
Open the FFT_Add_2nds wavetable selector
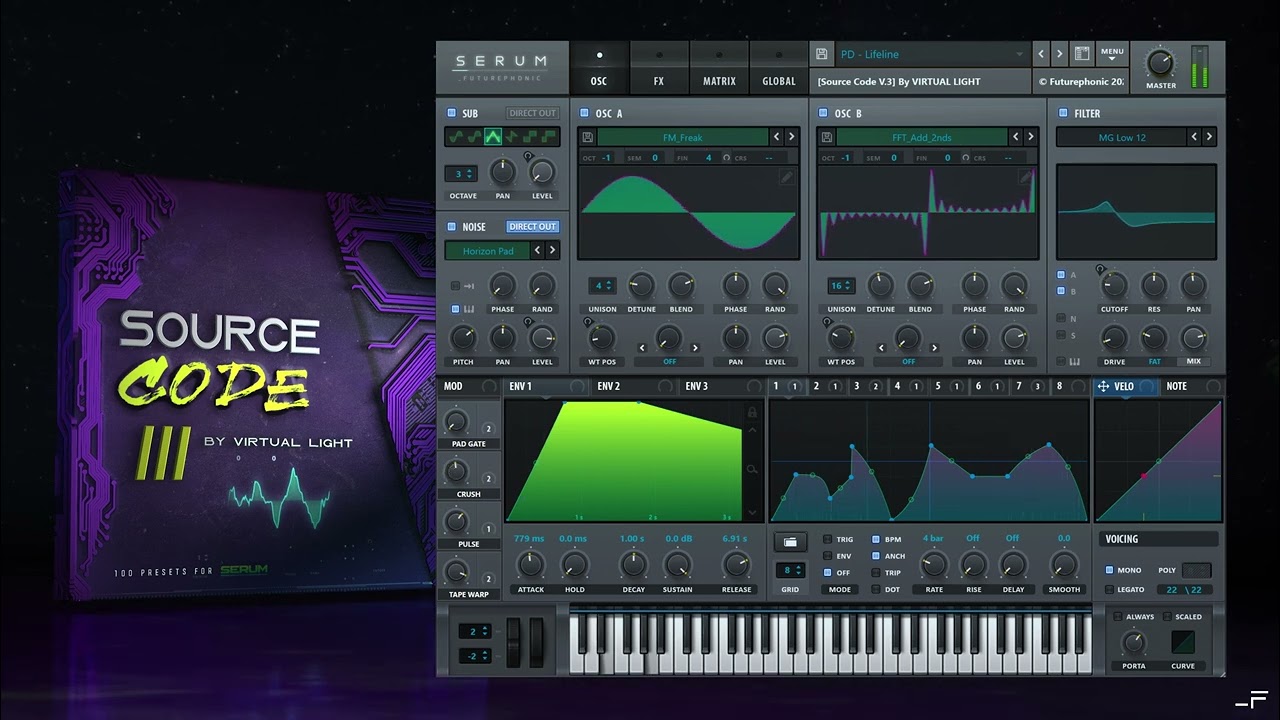(x=922, y=137)
